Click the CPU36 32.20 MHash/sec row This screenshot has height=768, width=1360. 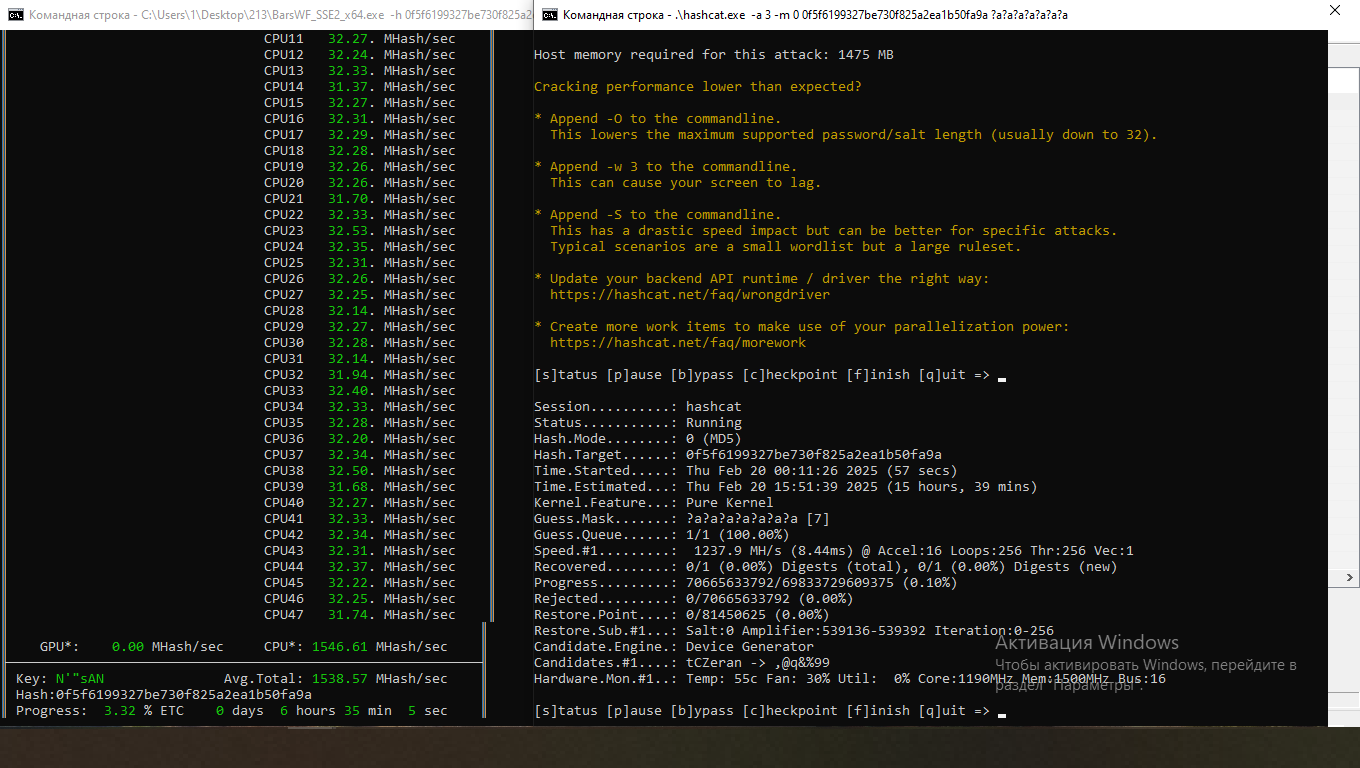click(360, 439)
